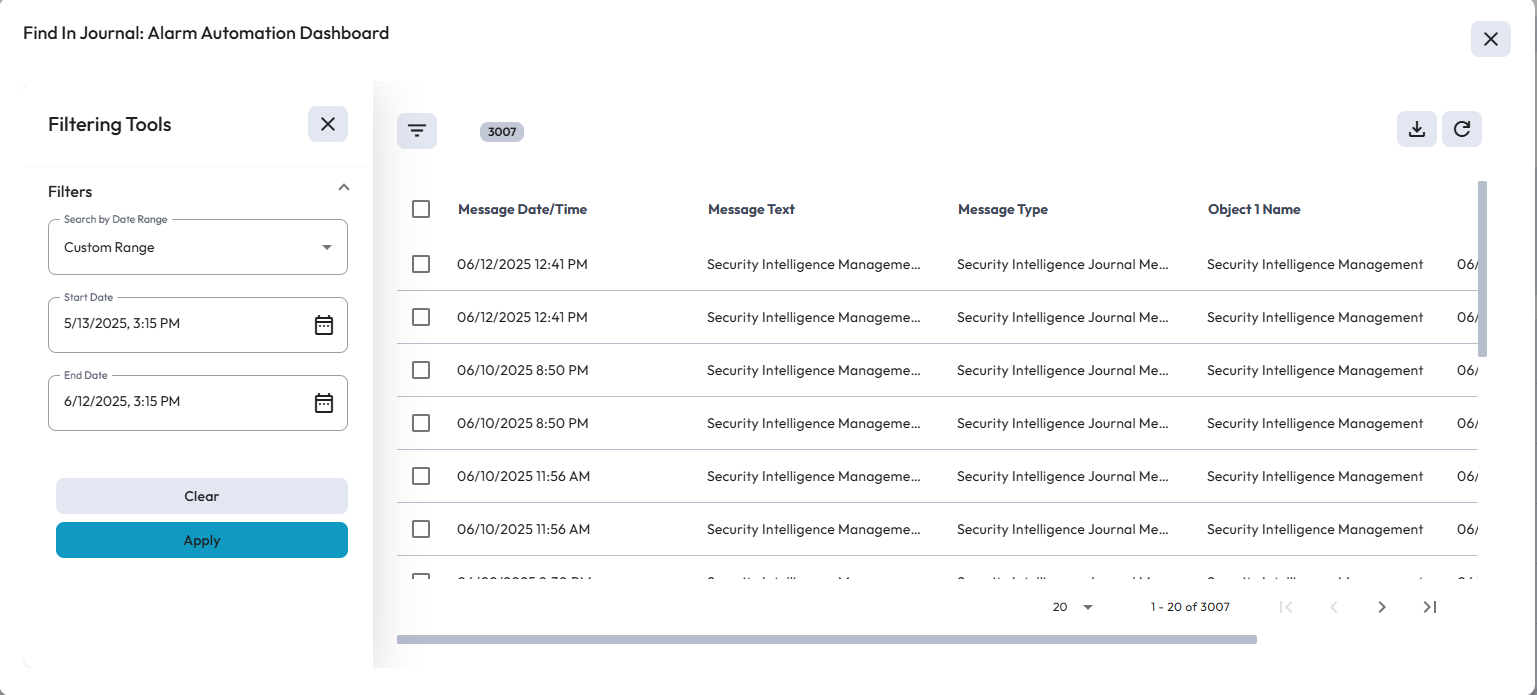Image resolution: width=1537 pixels, height=695 pixels.
Task: Open the rows-per-page dropdown showing 20
Action: 1074,607
